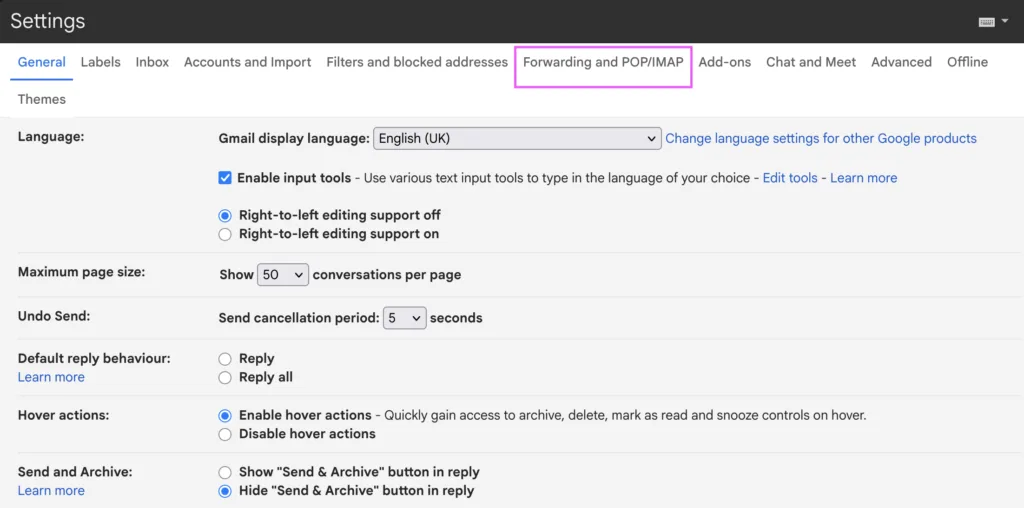Go to the Offline tab
This screenshot has width=1024, height=508.
point(967,62)
